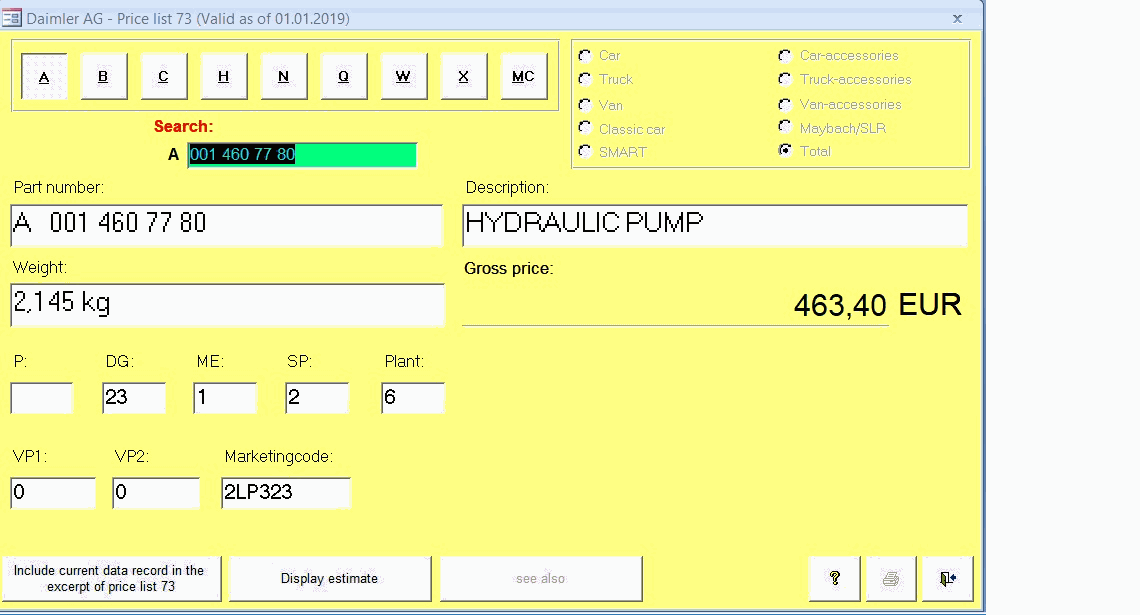
Task: Select the Van-accessories radio option
Action: point(784,104)
